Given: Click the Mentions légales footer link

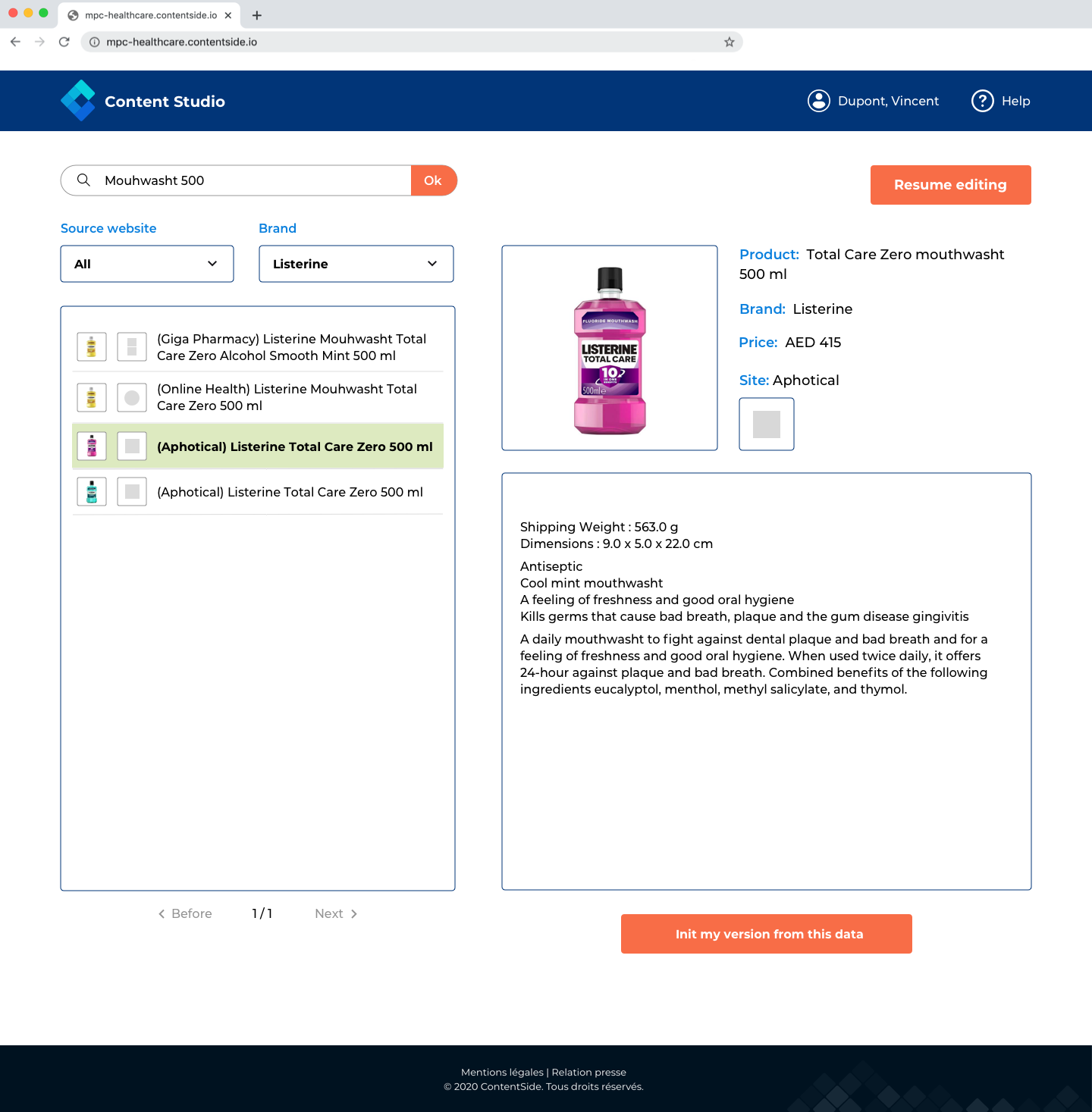Looking at the screenshot, I should pyautogui.click(x=502, y=1072).
